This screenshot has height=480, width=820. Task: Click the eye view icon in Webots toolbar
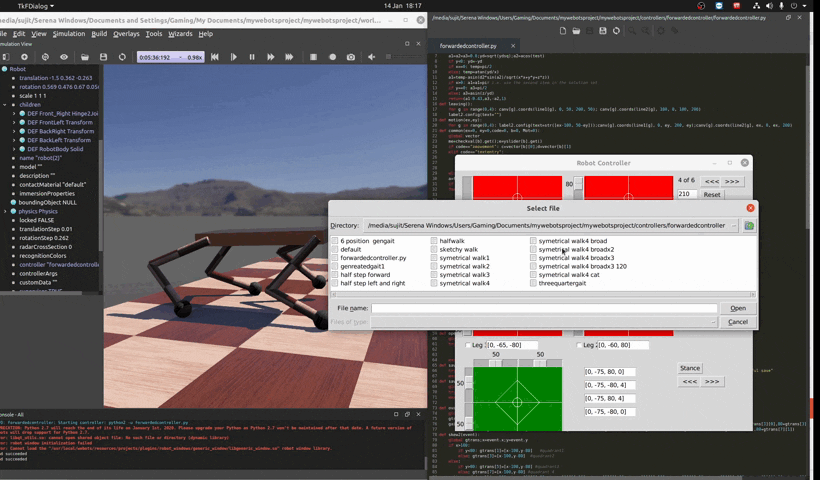click(x=64, y=57)
